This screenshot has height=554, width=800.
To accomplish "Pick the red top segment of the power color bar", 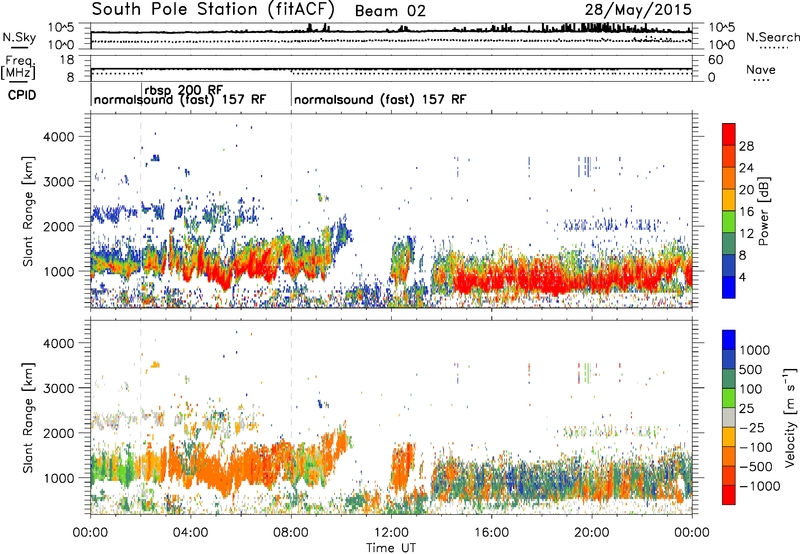I will coord(729,134).
